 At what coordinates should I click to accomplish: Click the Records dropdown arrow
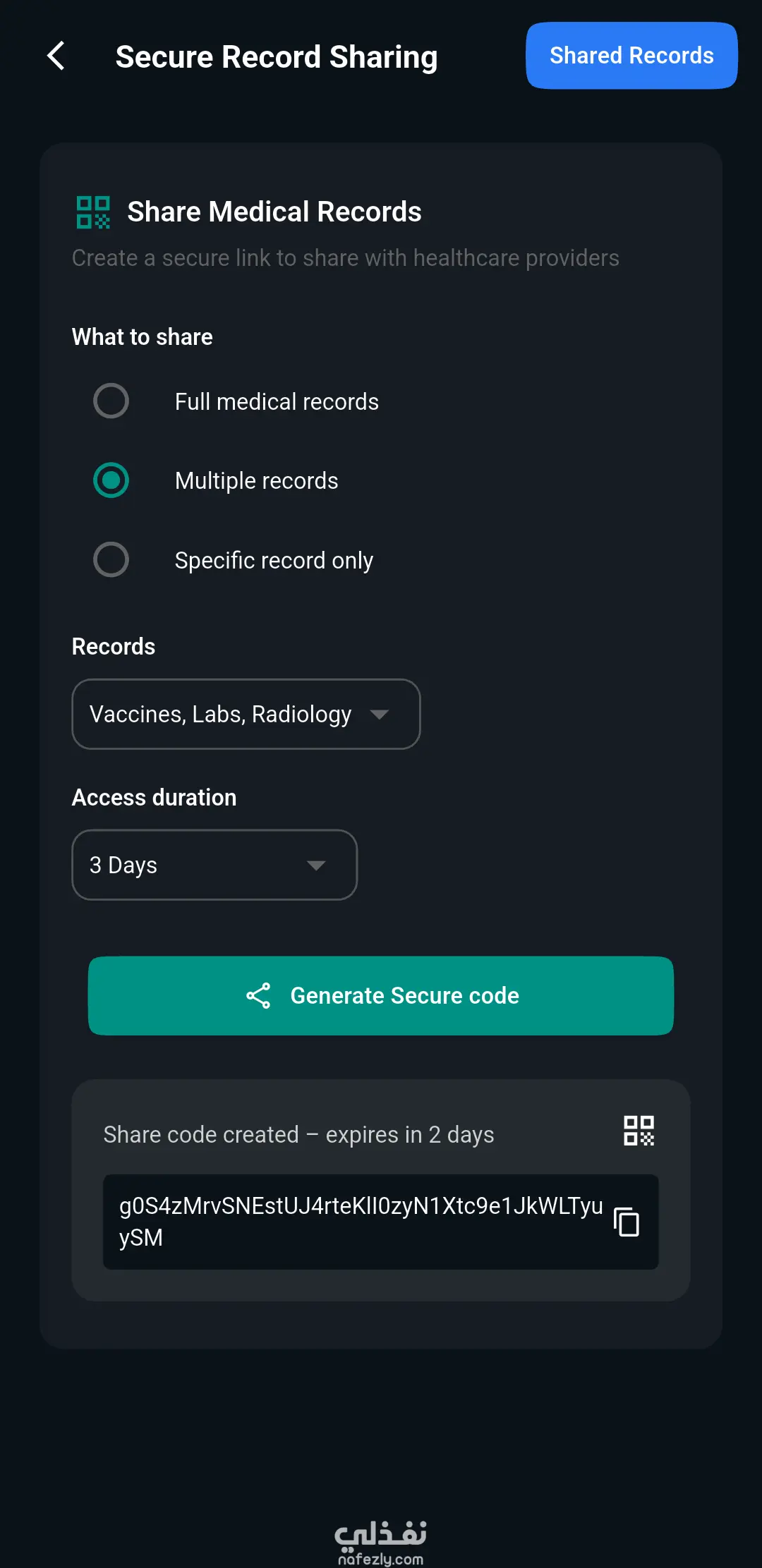click(380, 715)
